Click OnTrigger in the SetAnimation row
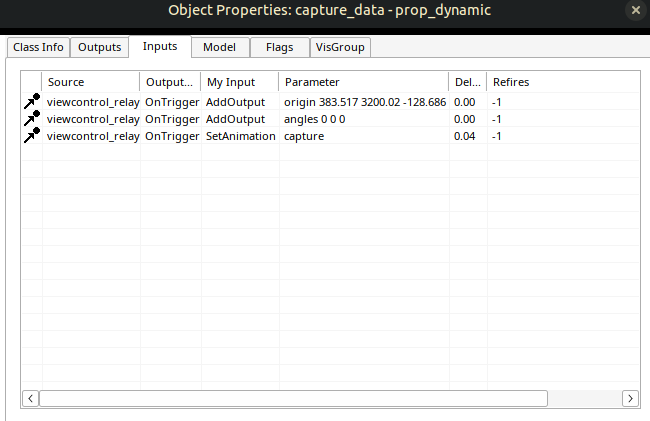 coord(172,136)
